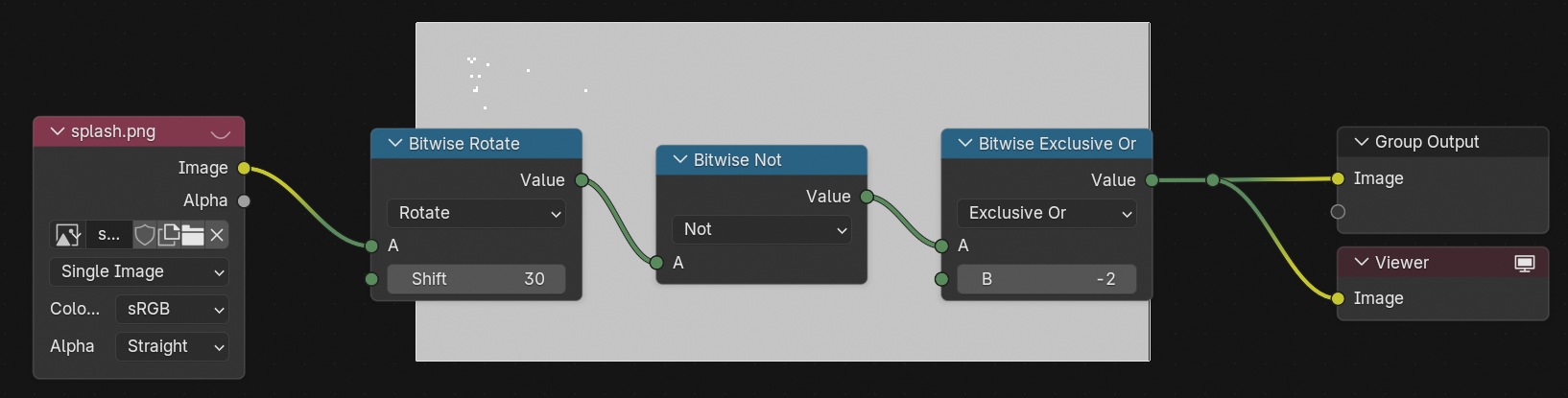Click the monitor icon on the Viewer node

tap(1525, 263)
